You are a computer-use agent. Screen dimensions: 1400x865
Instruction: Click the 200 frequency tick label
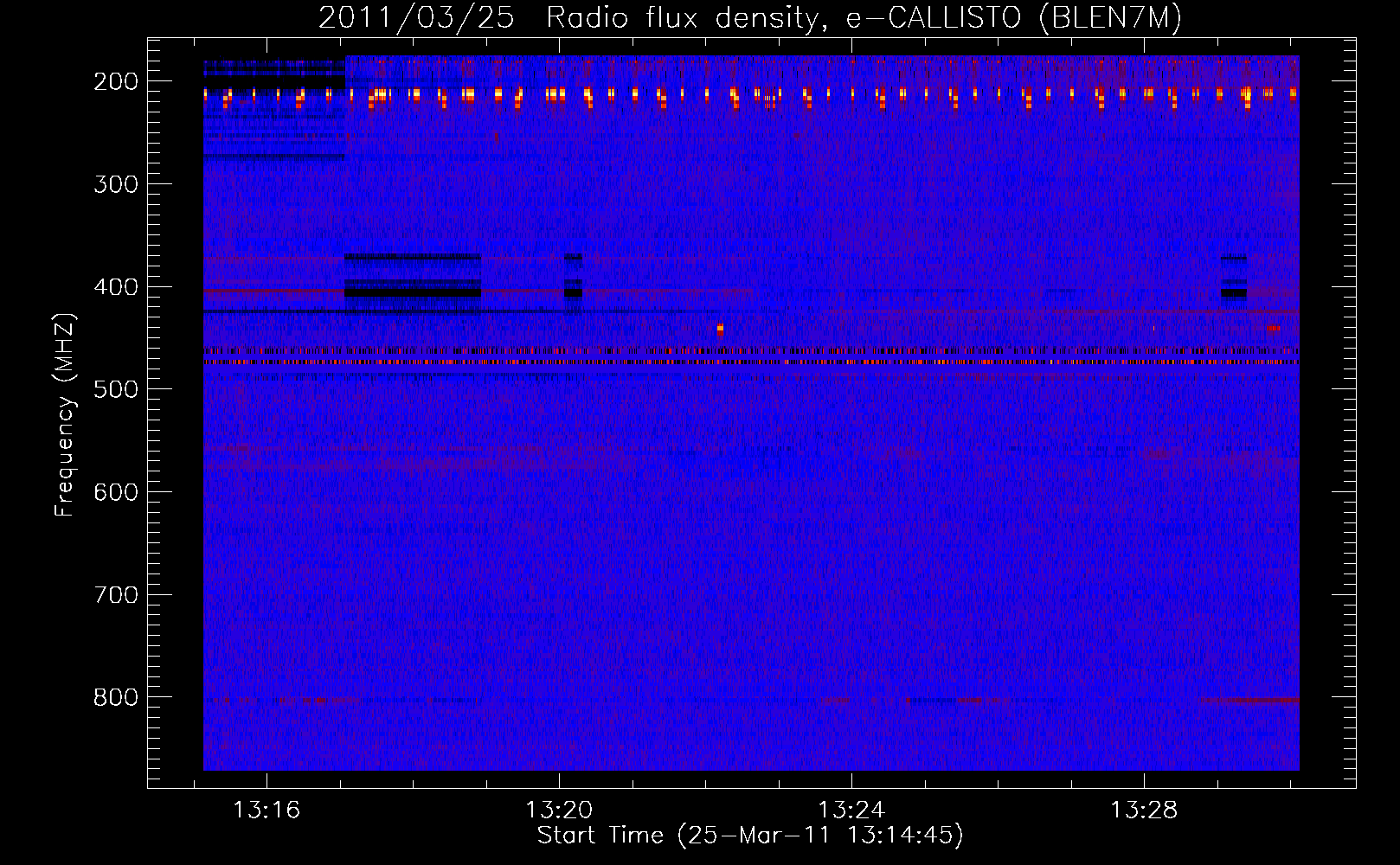pyautogui.click(x=116, y=81)
